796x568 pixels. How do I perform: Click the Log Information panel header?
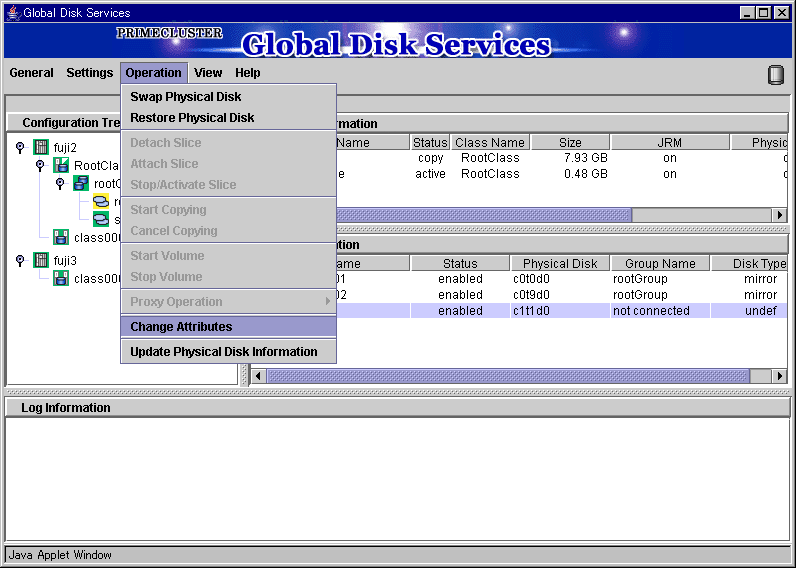[397, 408]
